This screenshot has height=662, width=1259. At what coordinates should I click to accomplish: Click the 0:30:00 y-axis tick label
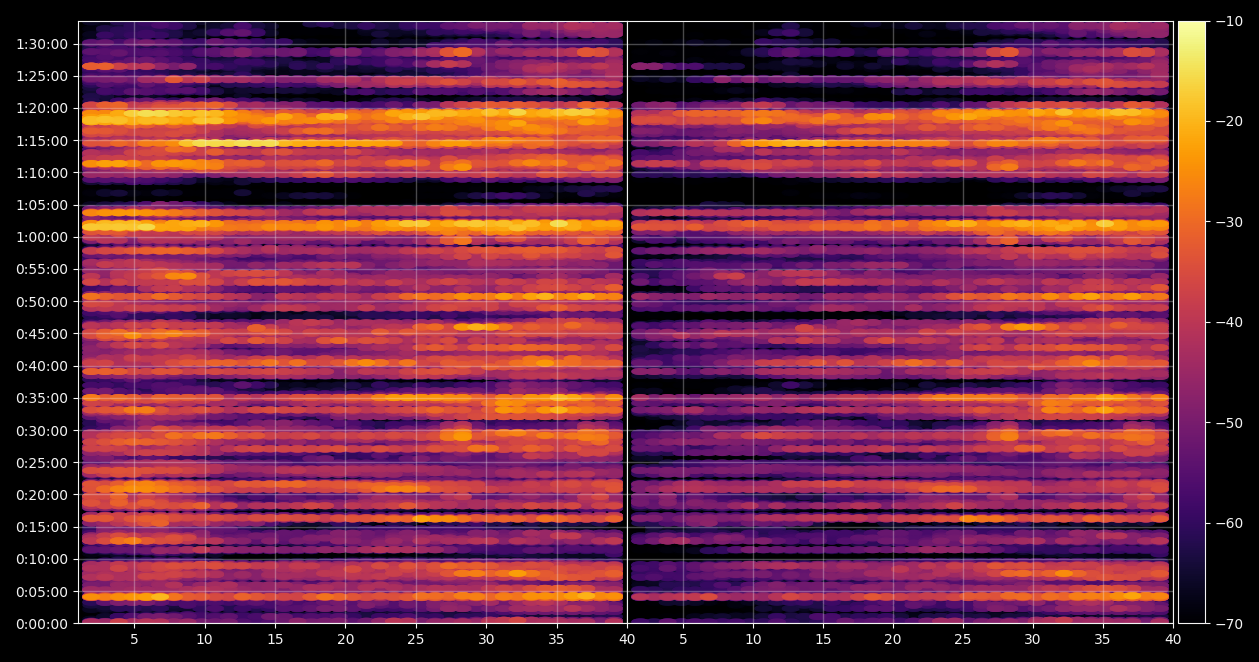pos(42,431)
